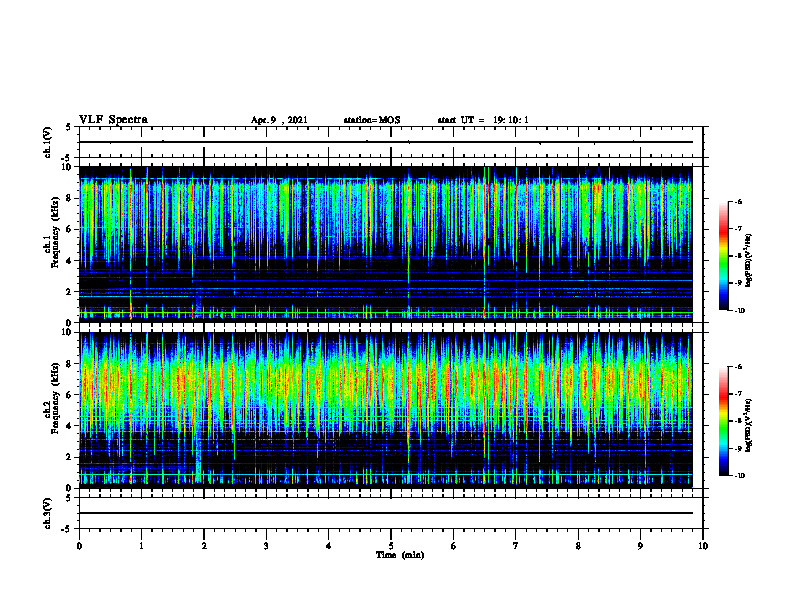The width and height of the screenshot is (792, 612).
Task: Click time axis tick label "5"
Action: coord(391,546)
